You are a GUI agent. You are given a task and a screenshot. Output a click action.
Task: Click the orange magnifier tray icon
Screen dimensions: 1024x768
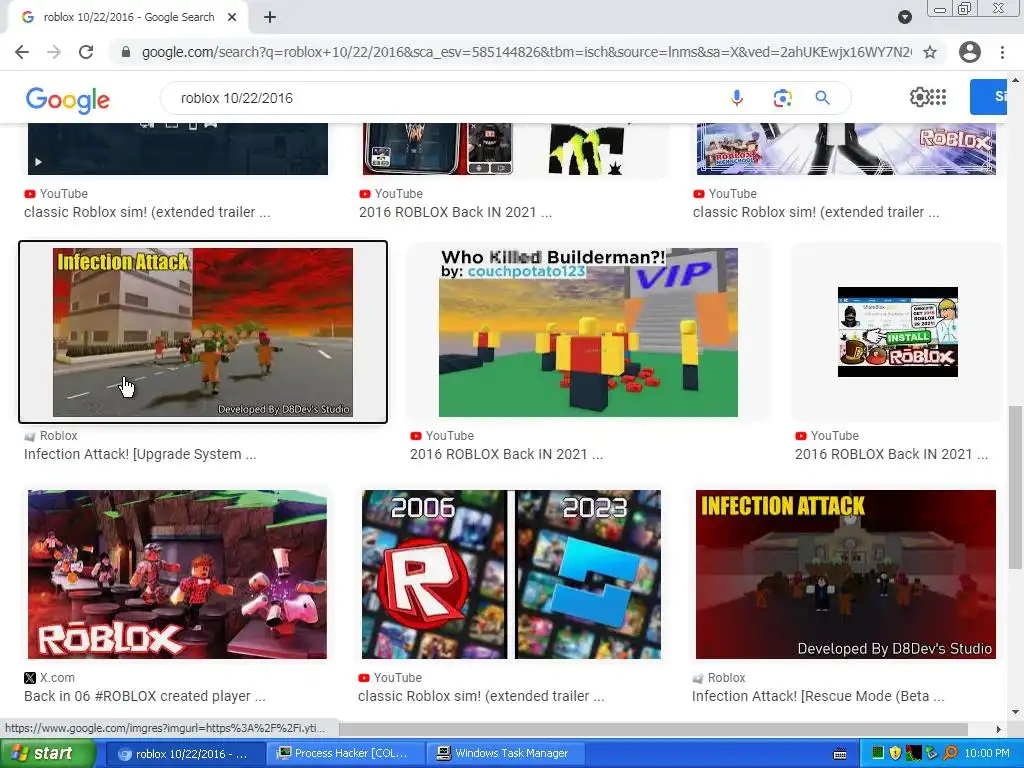pos(950,754)
